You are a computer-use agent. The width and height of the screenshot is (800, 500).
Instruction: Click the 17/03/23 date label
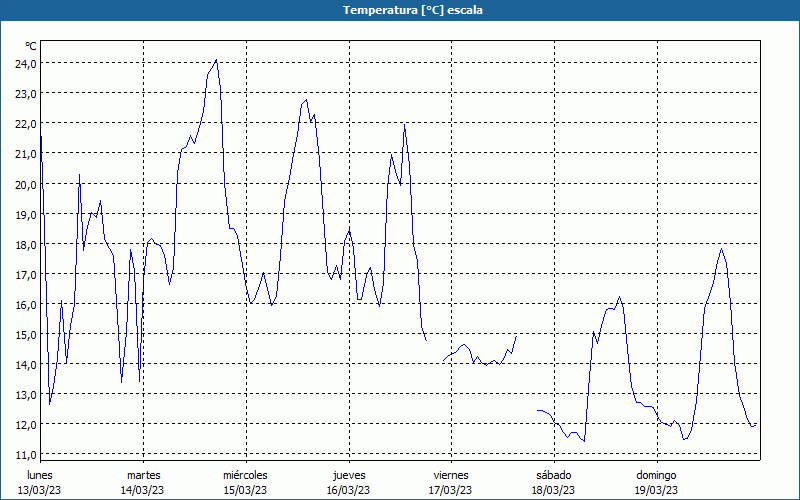click(451, 491)
